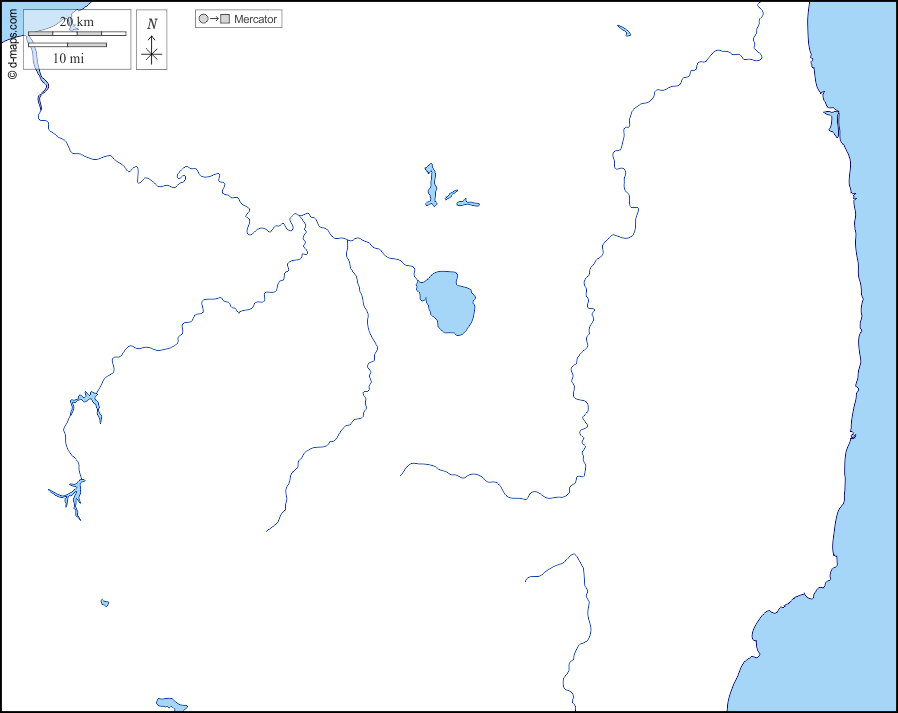Image resolution: width=898 pixels, height=713 pixels.
Task: Click the circle icon in the Mercator legend
Action: coord(204,19)
